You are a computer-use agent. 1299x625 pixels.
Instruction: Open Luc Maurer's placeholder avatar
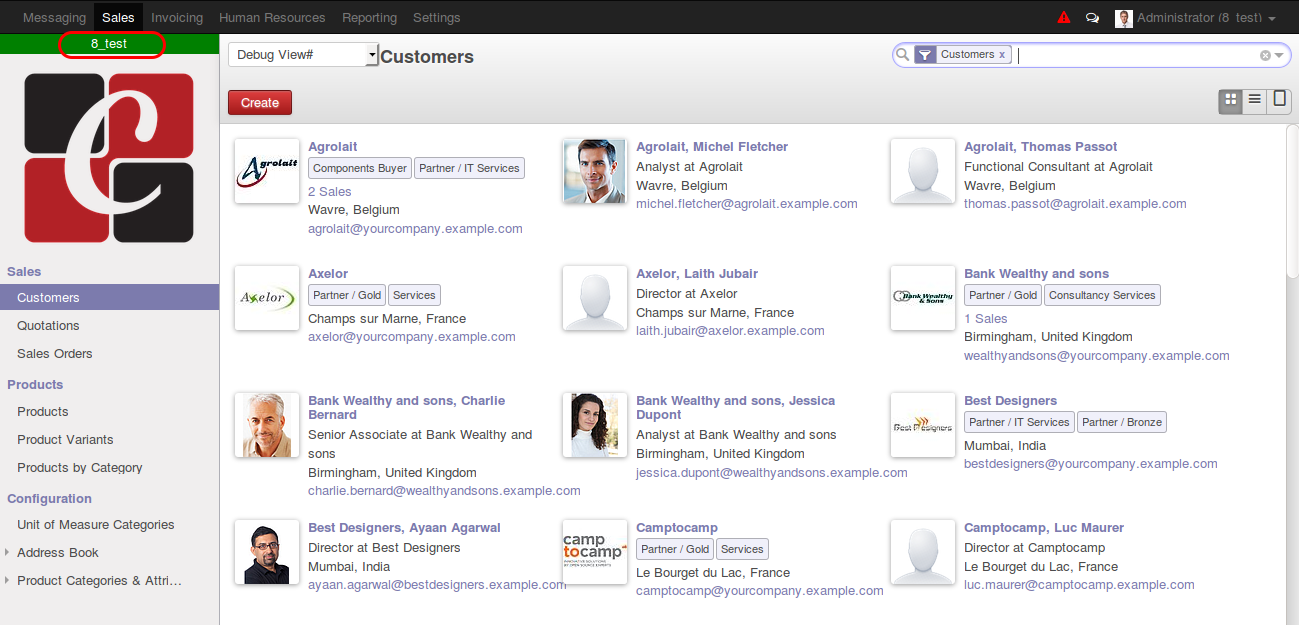click(x=923, y=552)
